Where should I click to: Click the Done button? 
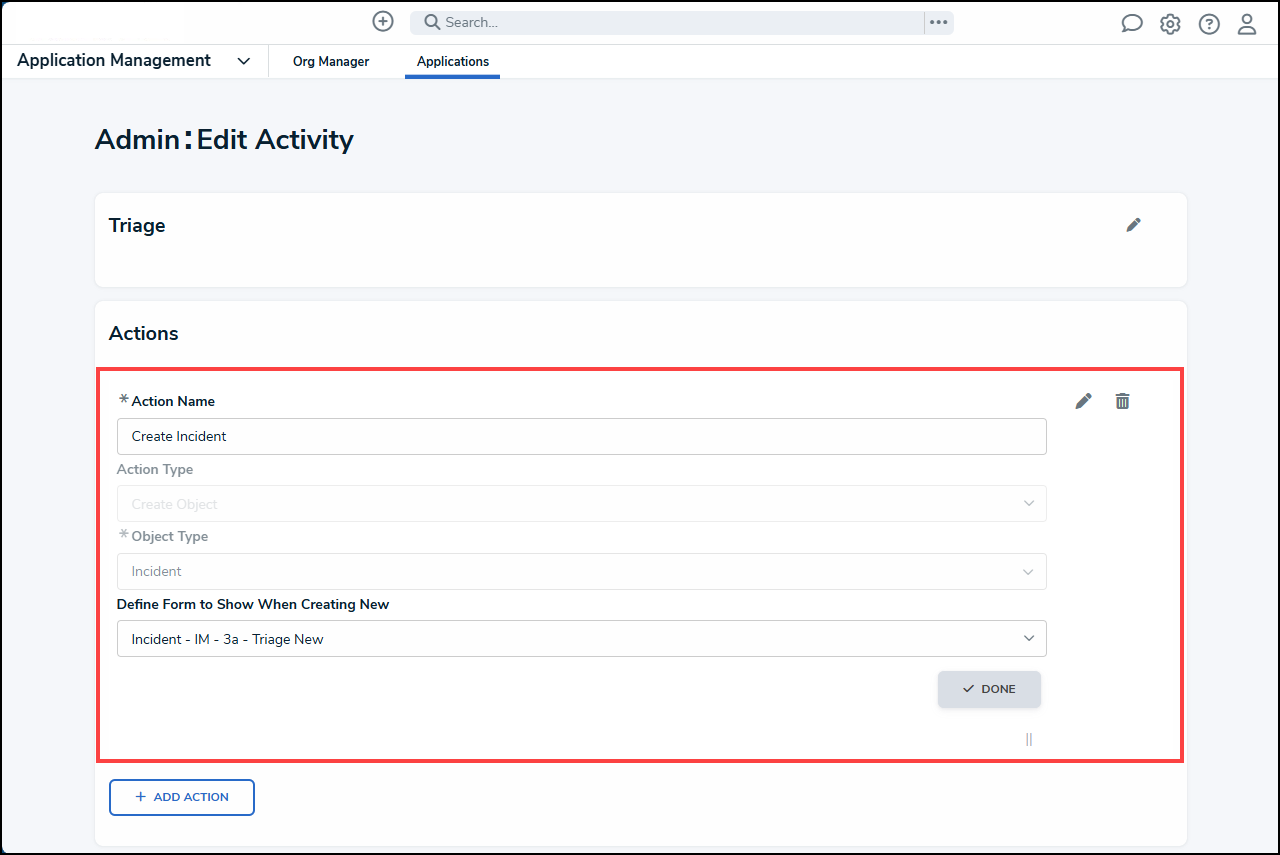989,689
